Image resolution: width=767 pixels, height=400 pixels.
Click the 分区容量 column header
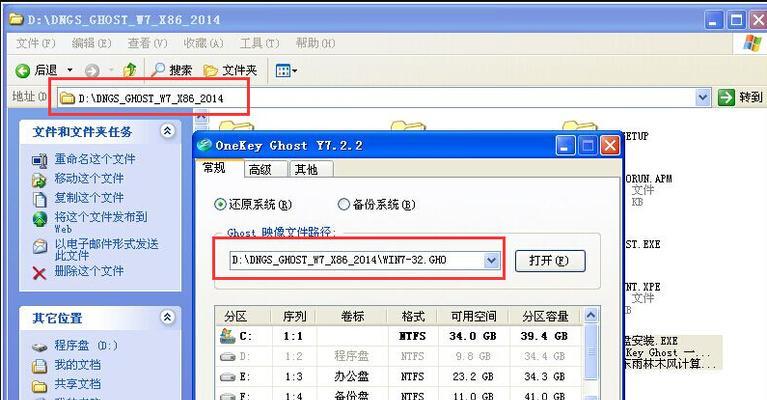point(545,317)
